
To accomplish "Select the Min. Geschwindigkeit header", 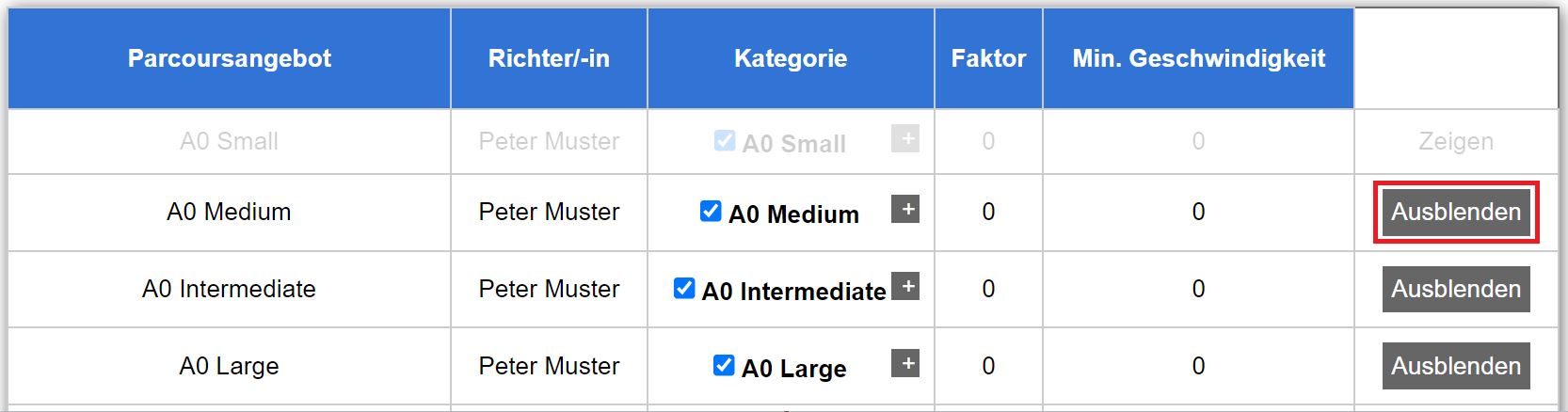I will [1198, 58].
